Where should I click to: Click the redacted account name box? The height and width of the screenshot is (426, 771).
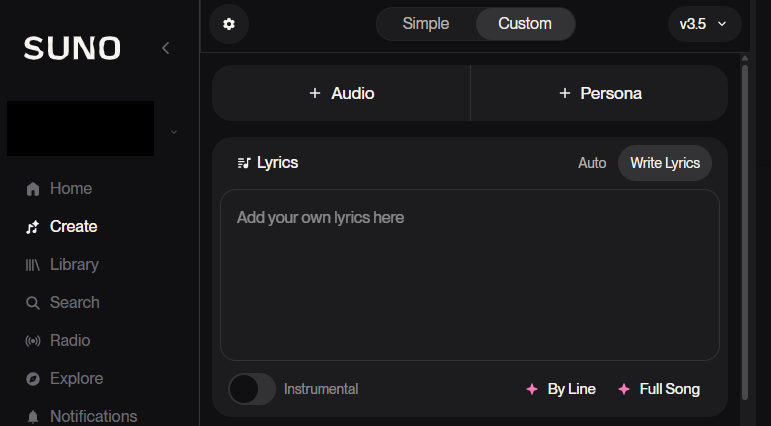coord(80,128)
